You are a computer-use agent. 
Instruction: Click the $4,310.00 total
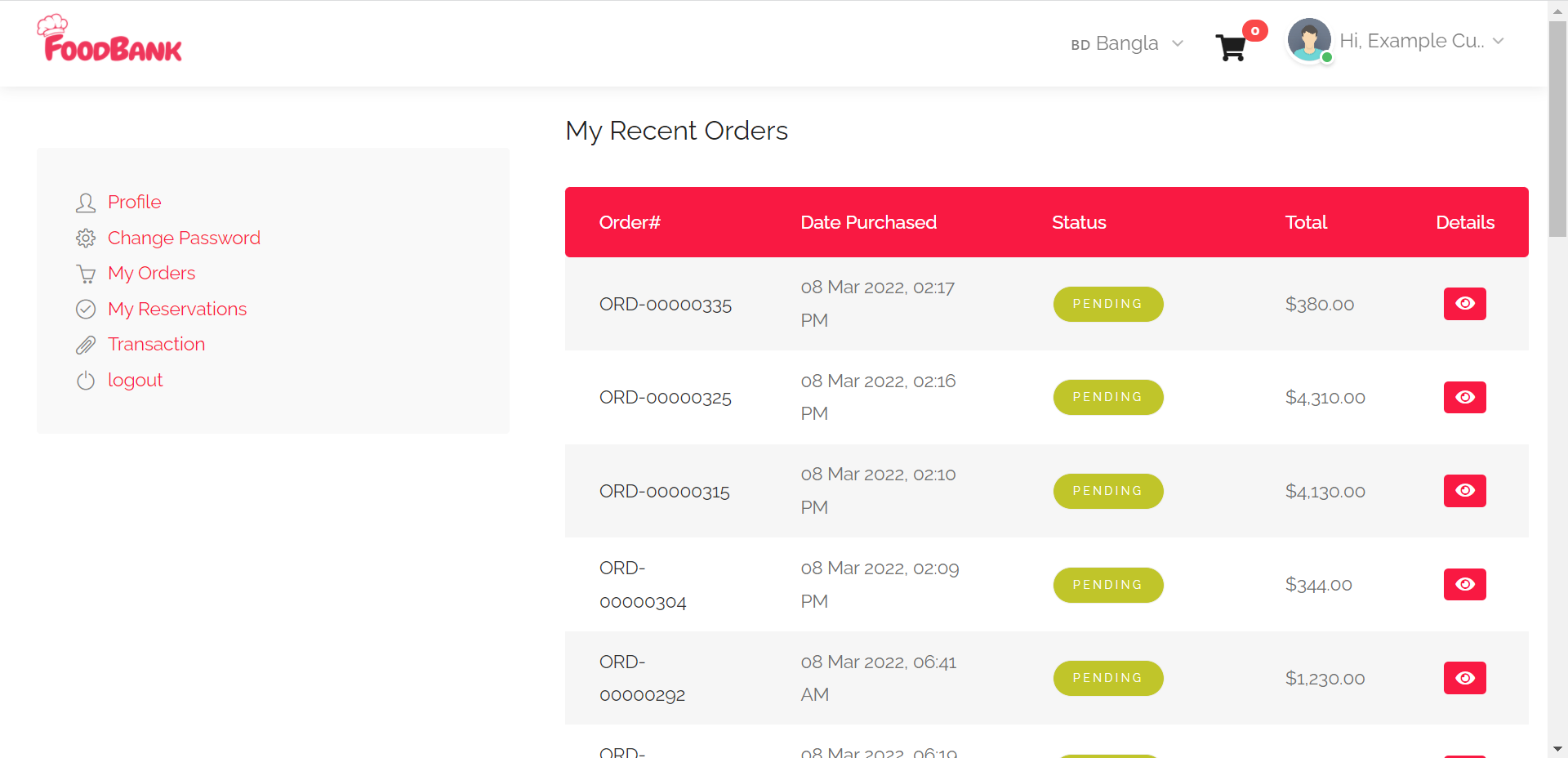click(x=1325, y=398)
